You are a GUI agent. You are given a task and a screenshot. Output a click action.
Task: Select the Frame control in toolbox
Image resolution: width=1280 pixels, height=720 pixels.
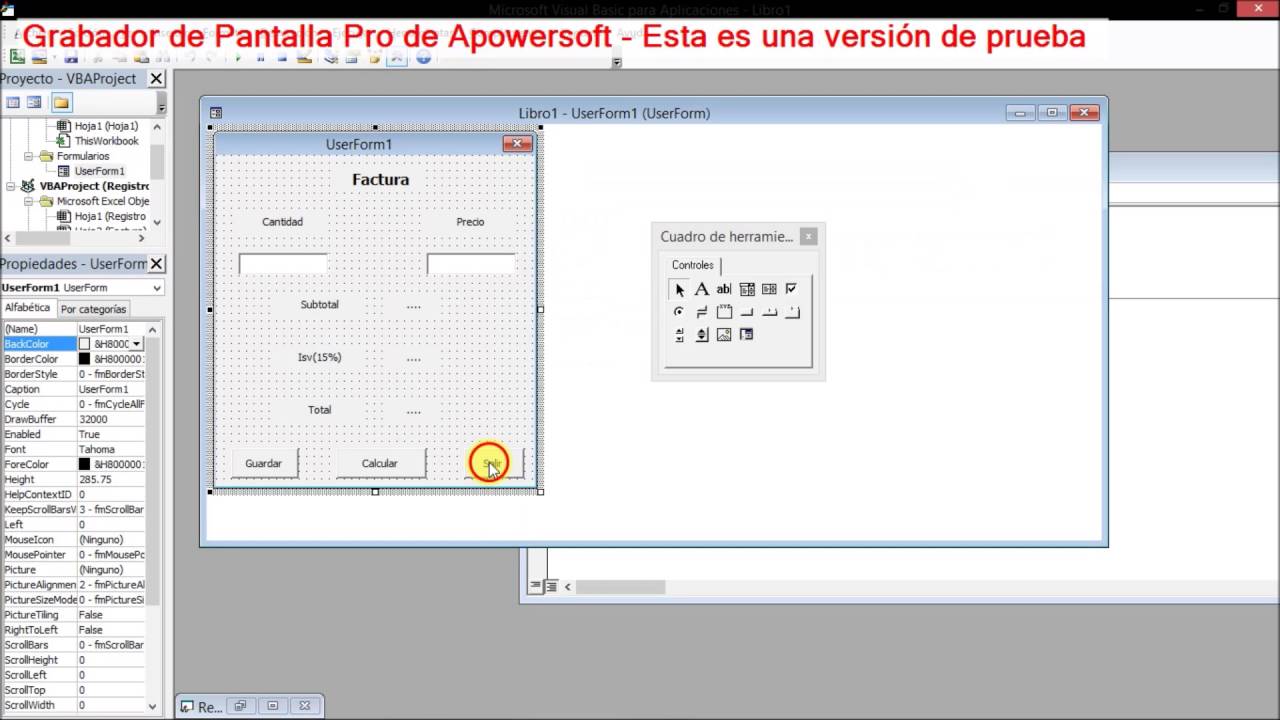click(724, 312)
